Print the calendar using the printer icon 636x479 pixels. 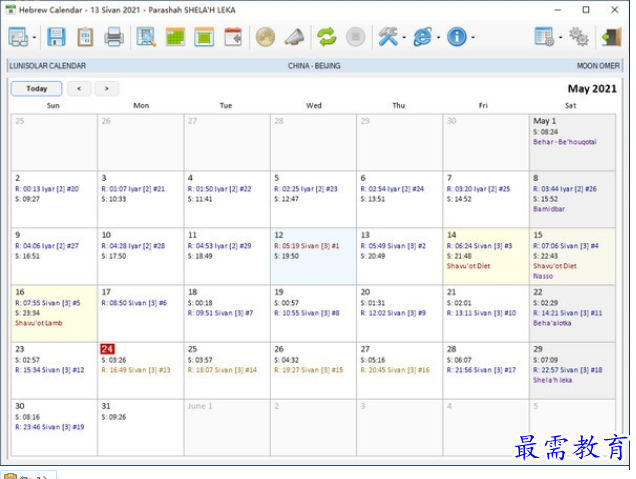(x=114, y=37)
